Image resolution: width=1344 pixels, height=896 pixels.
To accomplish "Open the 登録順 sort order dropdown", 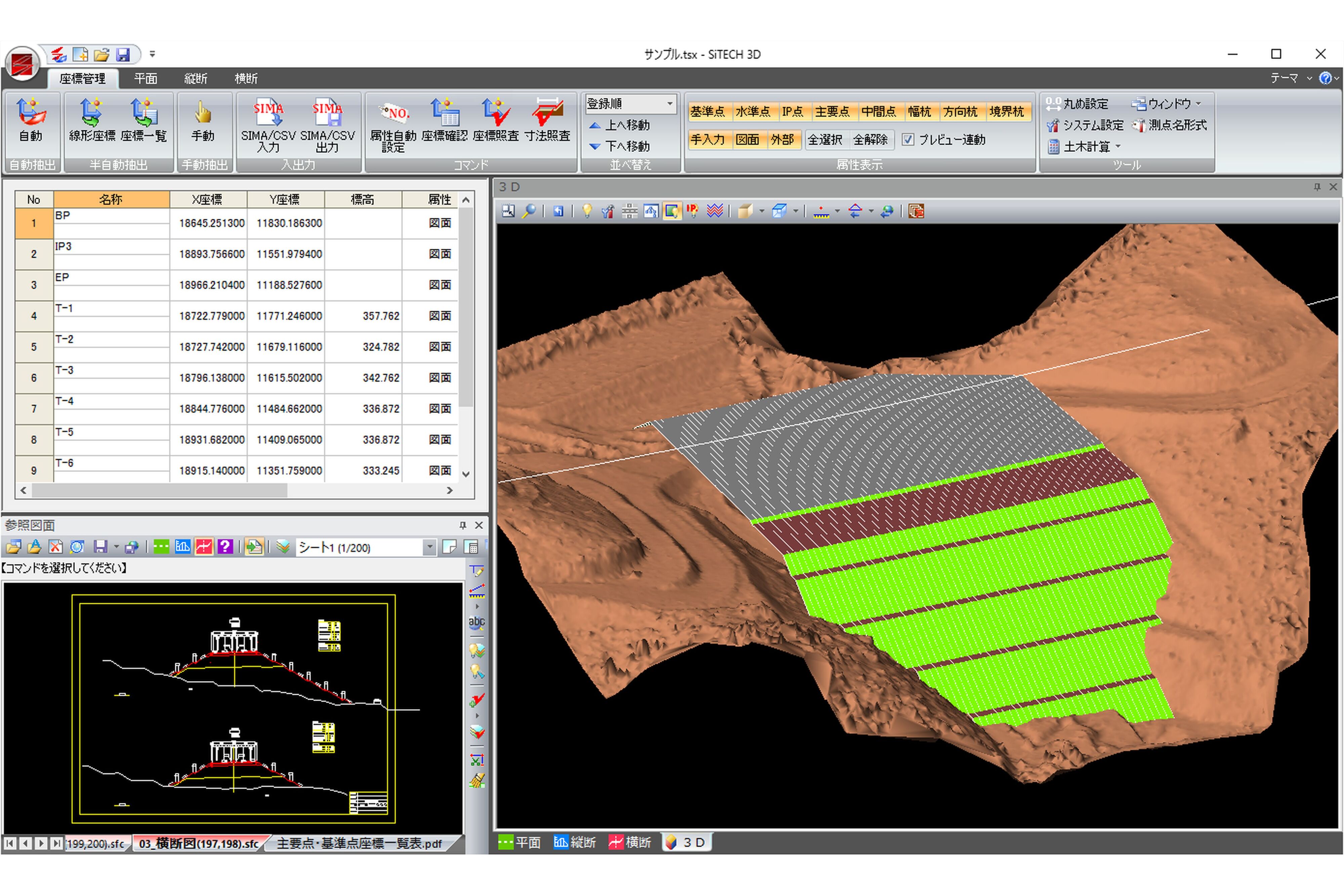I will tap(669, 104).
